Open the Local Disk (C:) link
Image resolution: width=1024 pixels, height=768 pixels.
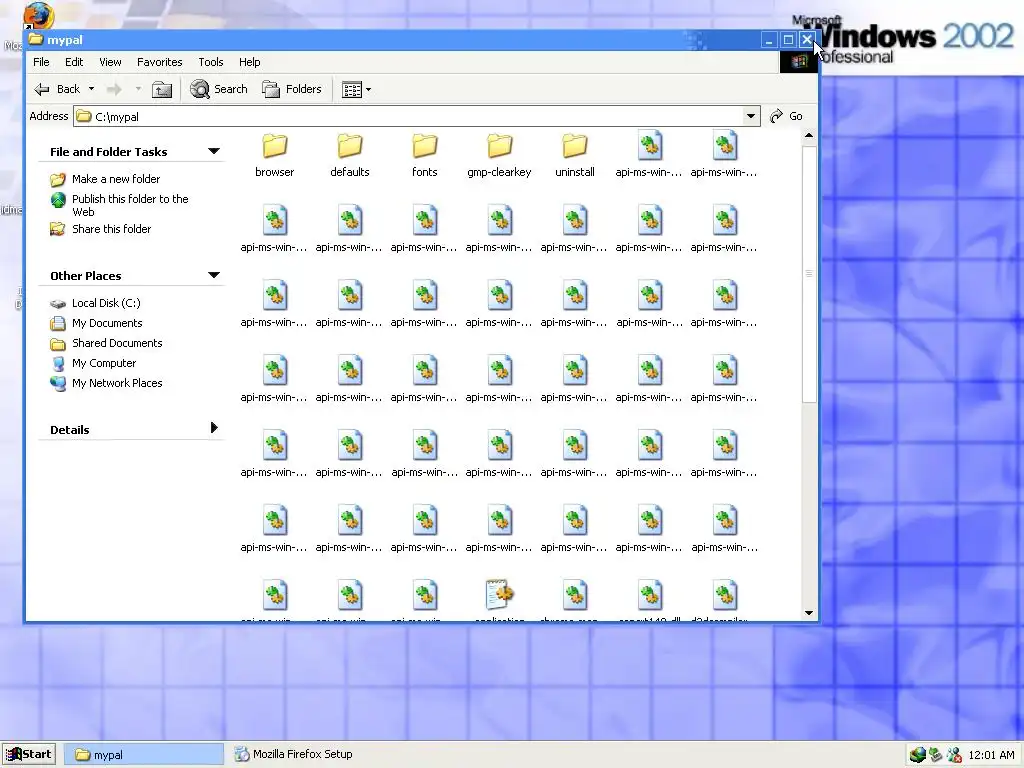pyautogui.click(x=106, y=303)
